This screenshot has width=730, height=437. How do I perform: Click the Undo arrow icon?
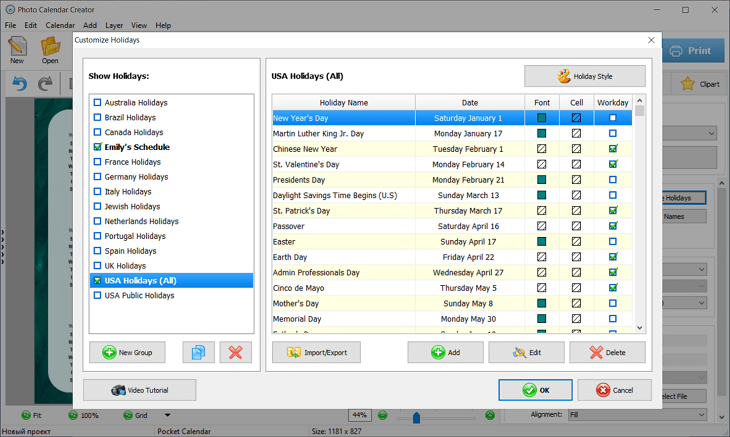point(20,84)
